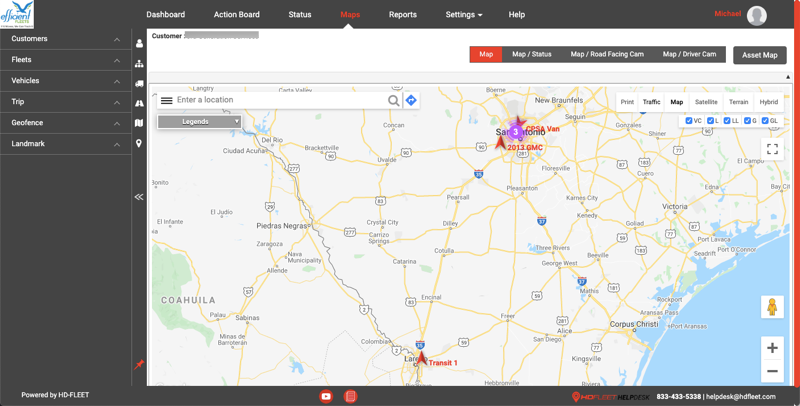Screen dimensions: 800x406
Task: Zoom out the map with minus
Action: [x=772, y=371]
